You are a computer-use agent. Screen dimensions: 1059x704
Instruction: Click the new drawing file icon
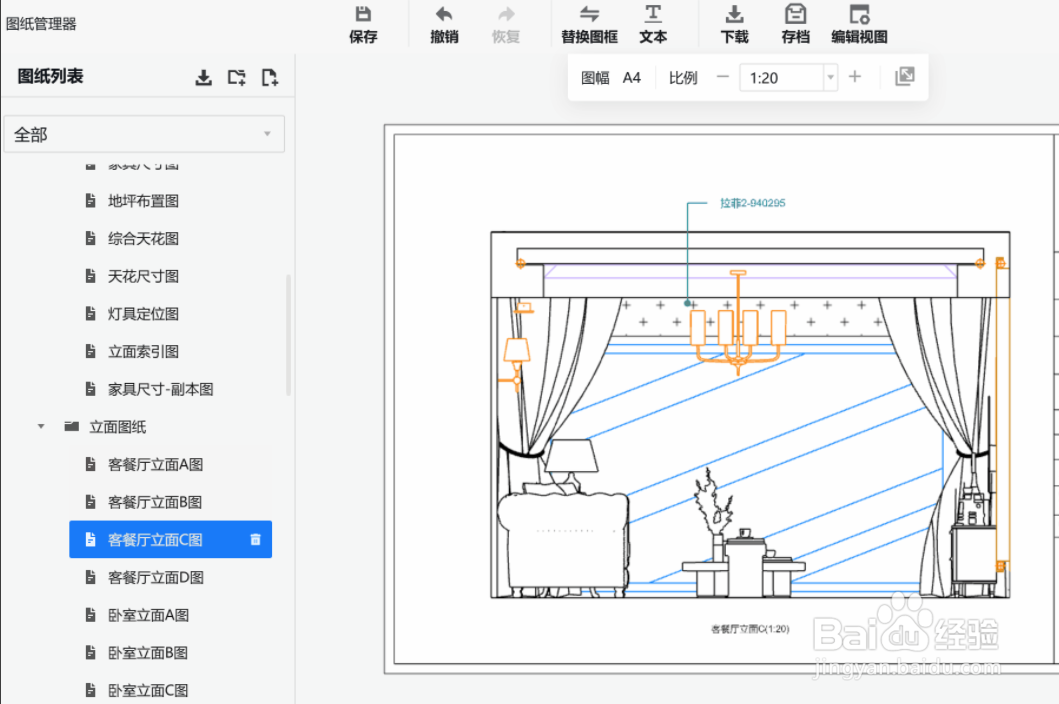269,78
